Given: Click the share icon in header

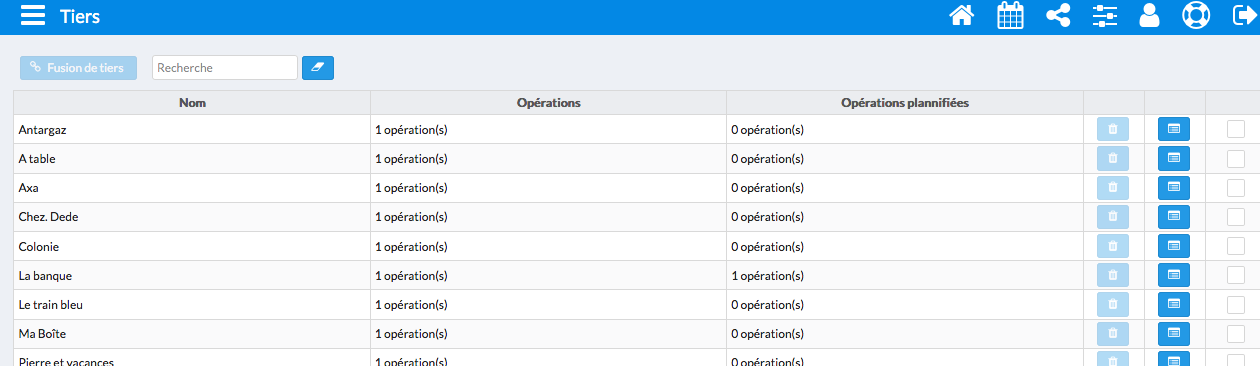Looking at the screenshot, I should point(1058,16).
